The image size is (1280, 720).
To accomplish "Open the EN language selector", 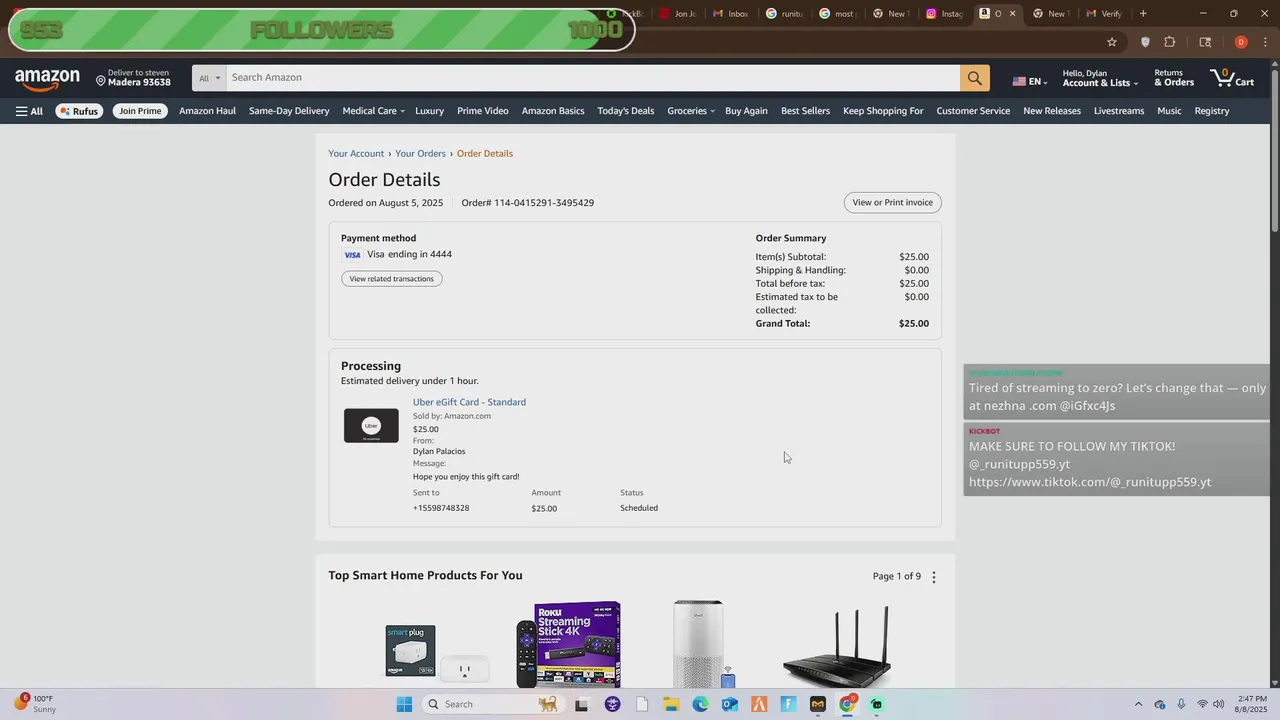I will pos(1030,81).
